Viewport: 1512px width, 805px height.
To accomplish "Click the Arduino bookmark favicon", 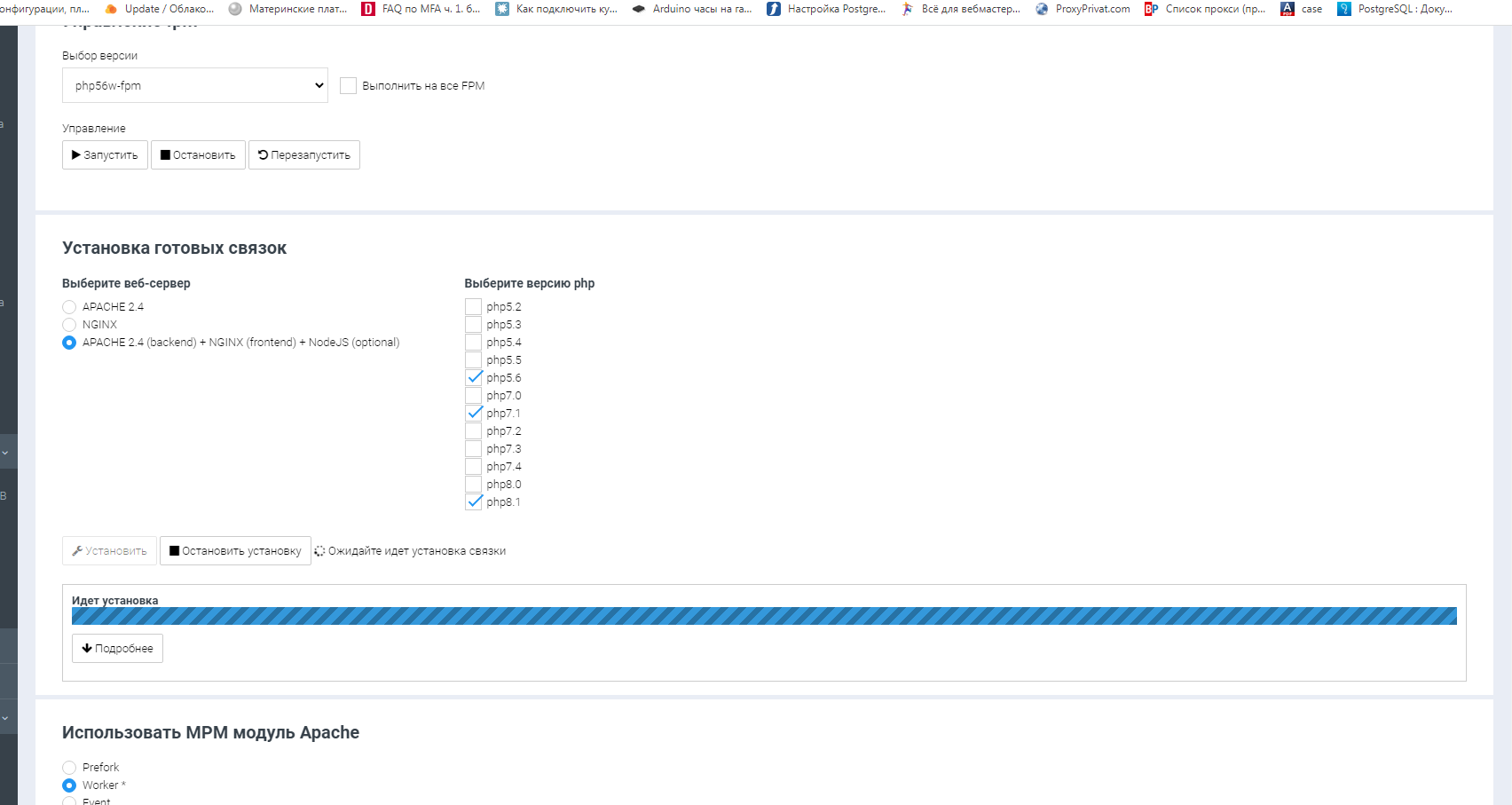I will point(638,9).
